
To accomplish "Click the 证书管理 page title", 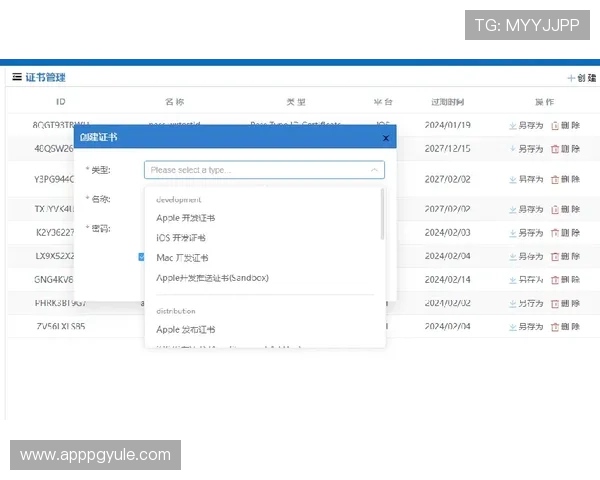I will 46,77.
